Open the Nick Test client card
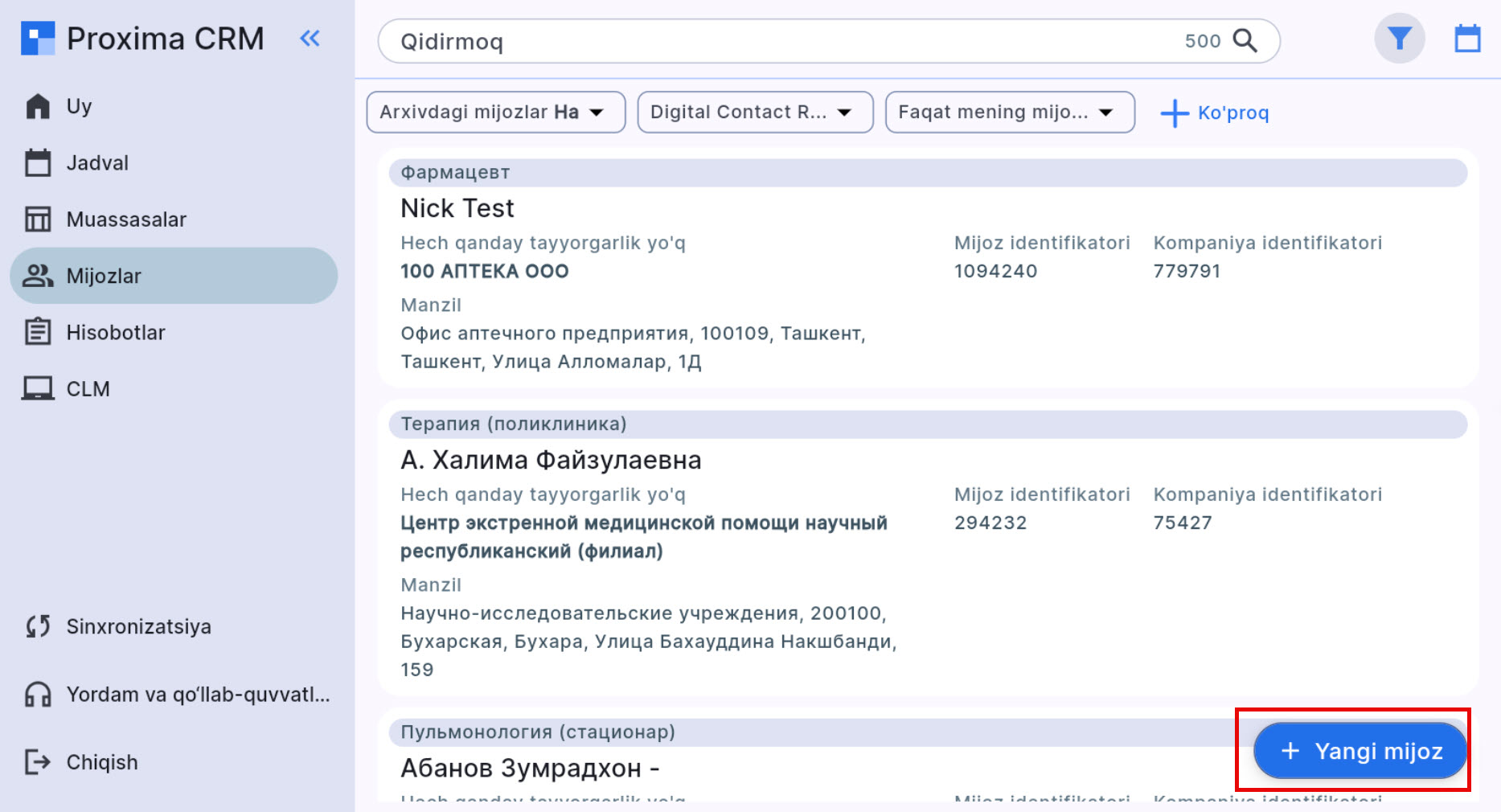This screenshot has width=1501, height=812. 457,208
